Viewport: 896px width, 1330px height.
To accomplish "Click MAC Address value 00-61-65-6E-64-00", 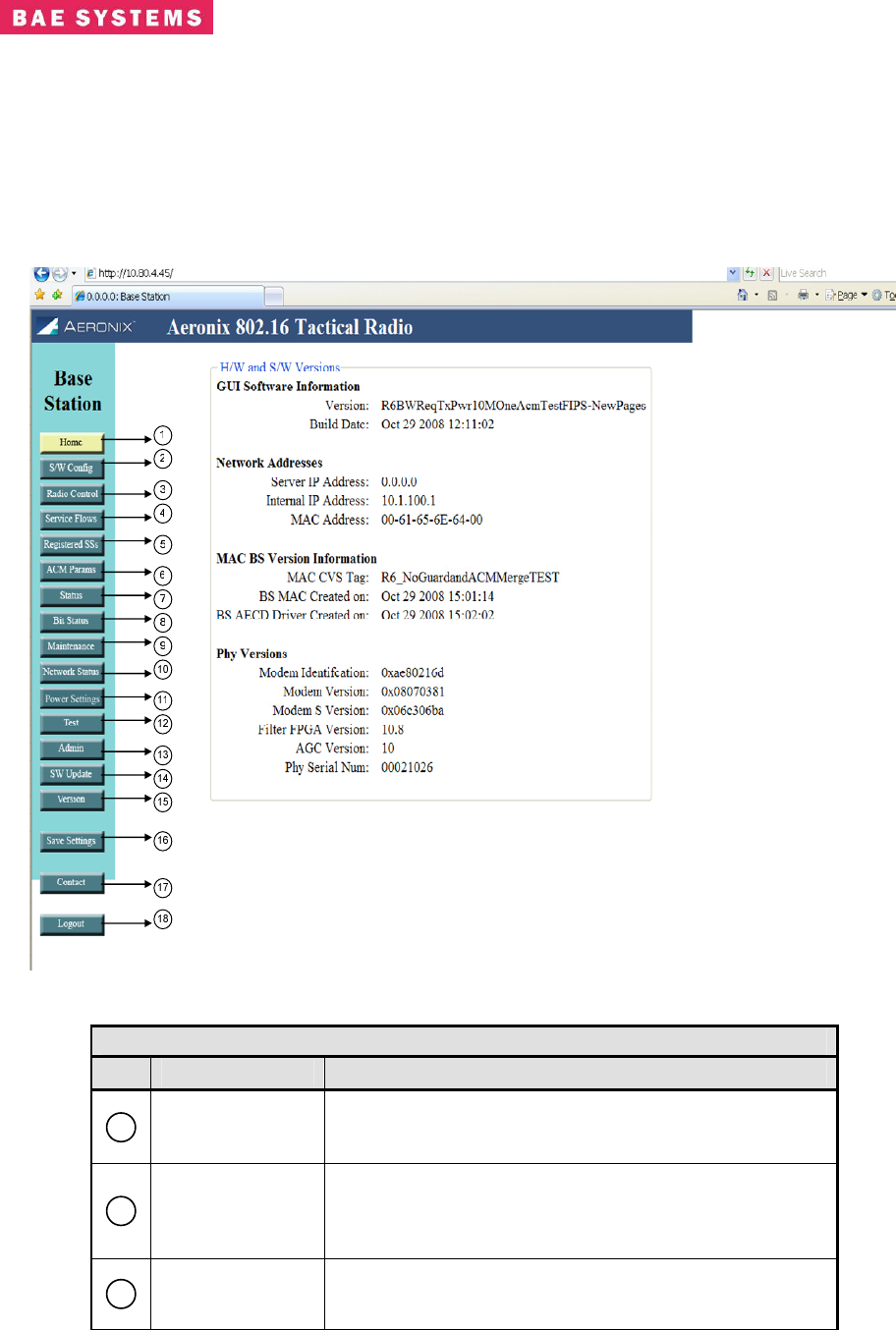I will pyautogui.click(x=432, y=520).
